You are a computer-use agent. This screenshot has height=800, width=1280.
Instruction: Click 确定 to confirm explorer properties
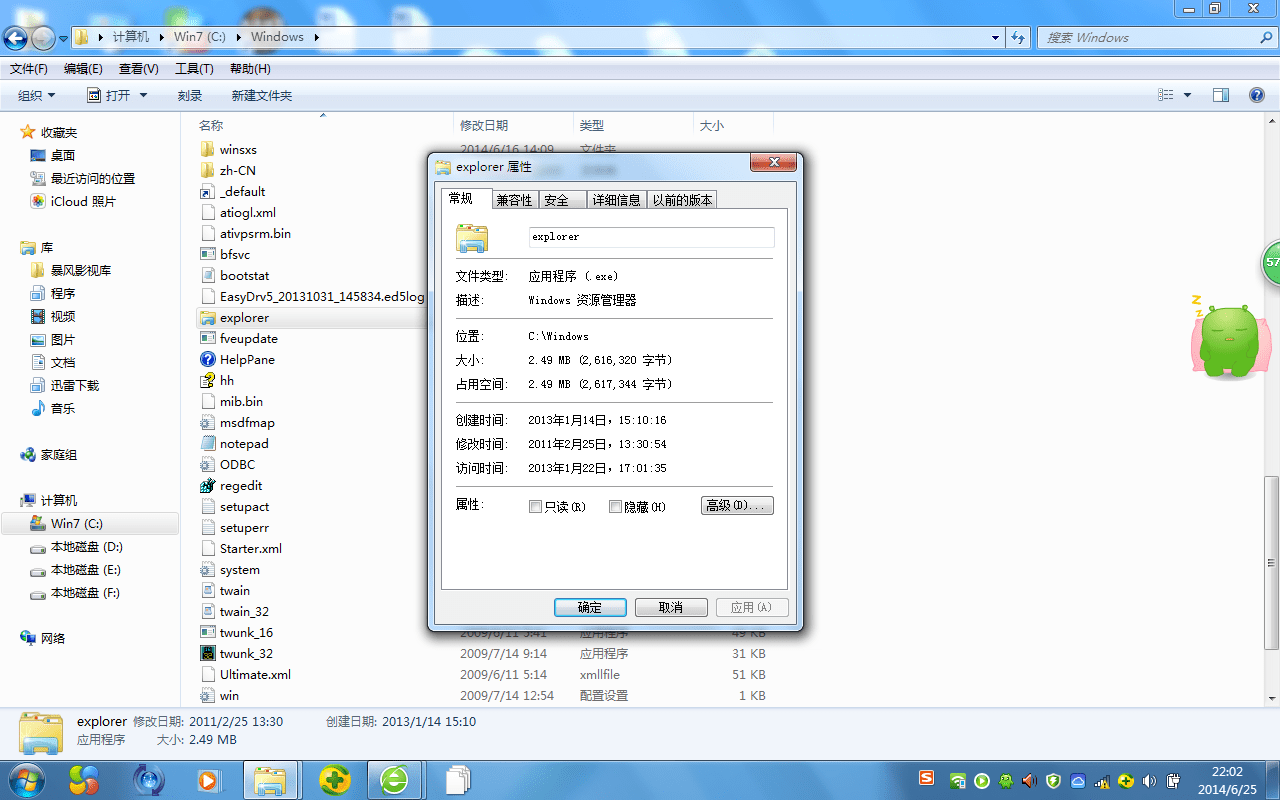tap(590, 607)
